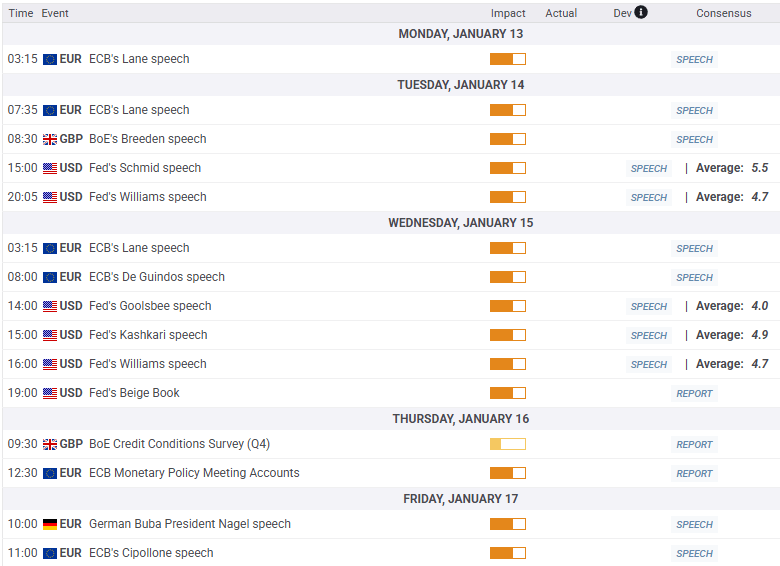This screenshot has height=566, width=780.
Task: Open Wednesday 16:00 Fed's Williams speech event
Action: [148, 364]
